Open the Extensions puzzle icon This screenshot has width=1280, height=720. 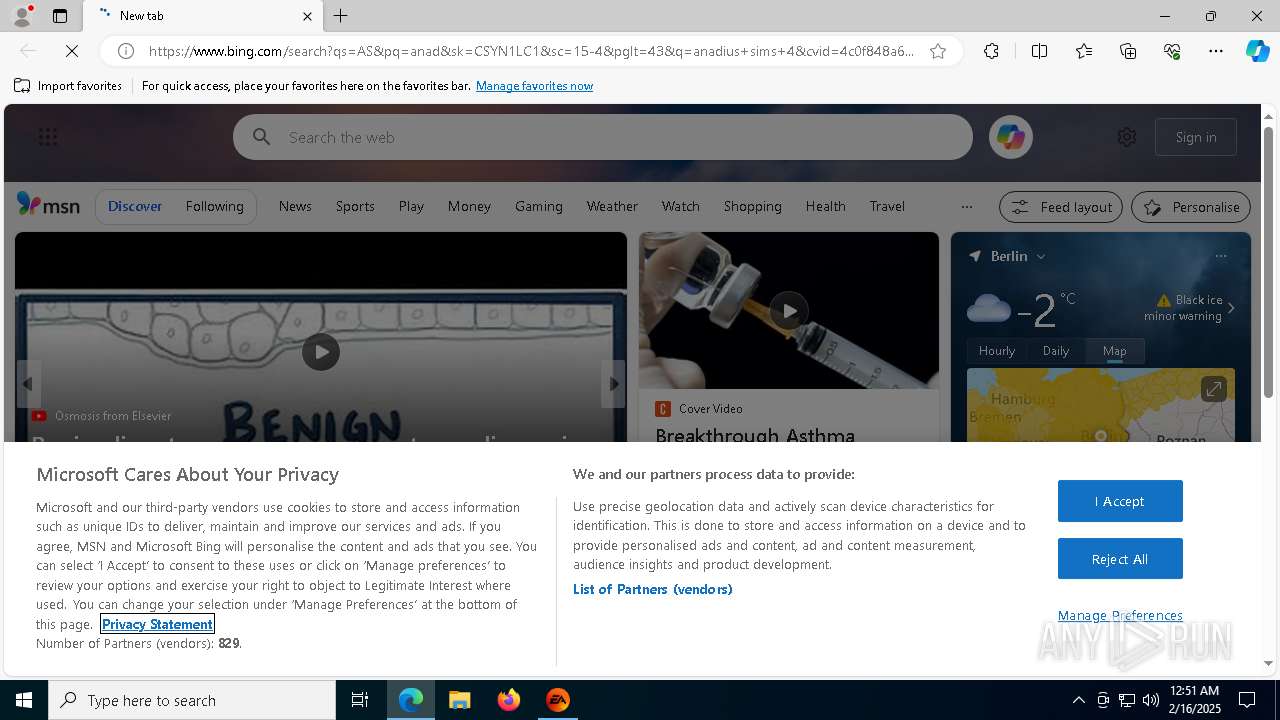pyautogui.click(x=991, y=51)
